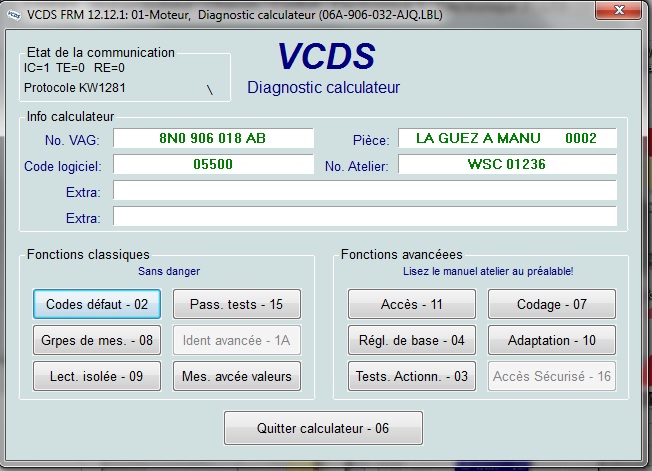
Task: Click the Etat de la communication label
Action: point(101,52)
